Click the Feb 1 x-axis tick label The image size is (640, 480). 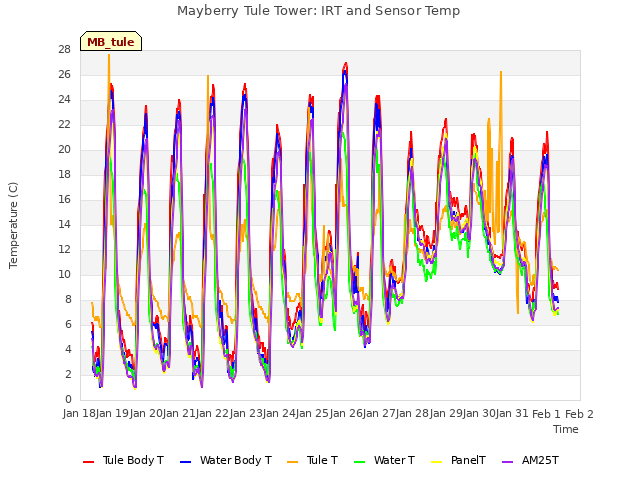(x=547, y=414)
